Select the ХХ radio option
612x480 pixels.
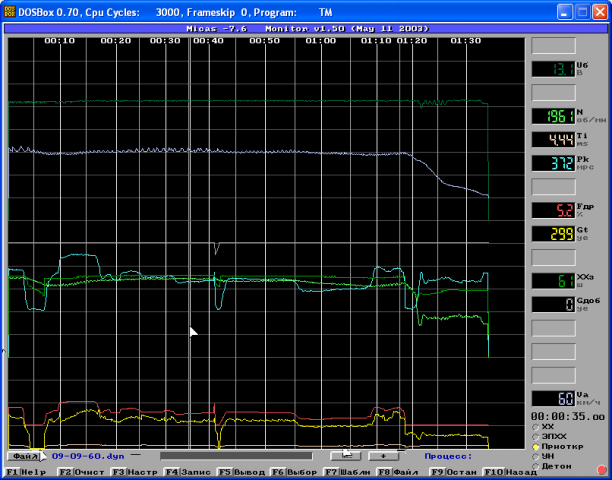point(537,427)
